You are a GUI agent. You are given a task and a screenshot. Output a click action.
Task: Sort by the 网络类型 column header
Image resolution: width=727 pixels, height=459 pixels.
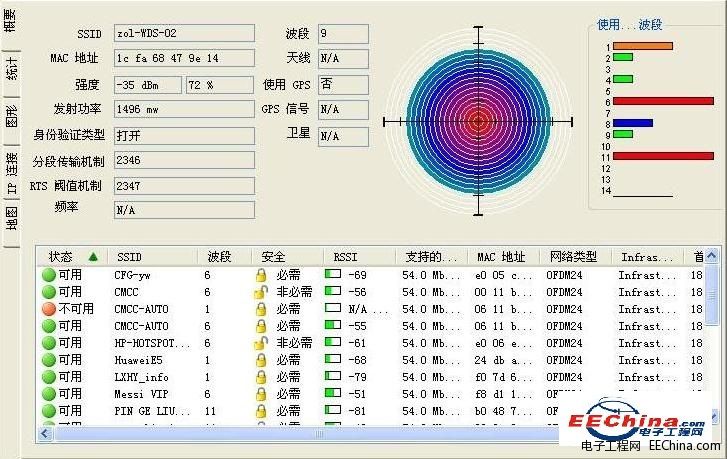[575, 256]
